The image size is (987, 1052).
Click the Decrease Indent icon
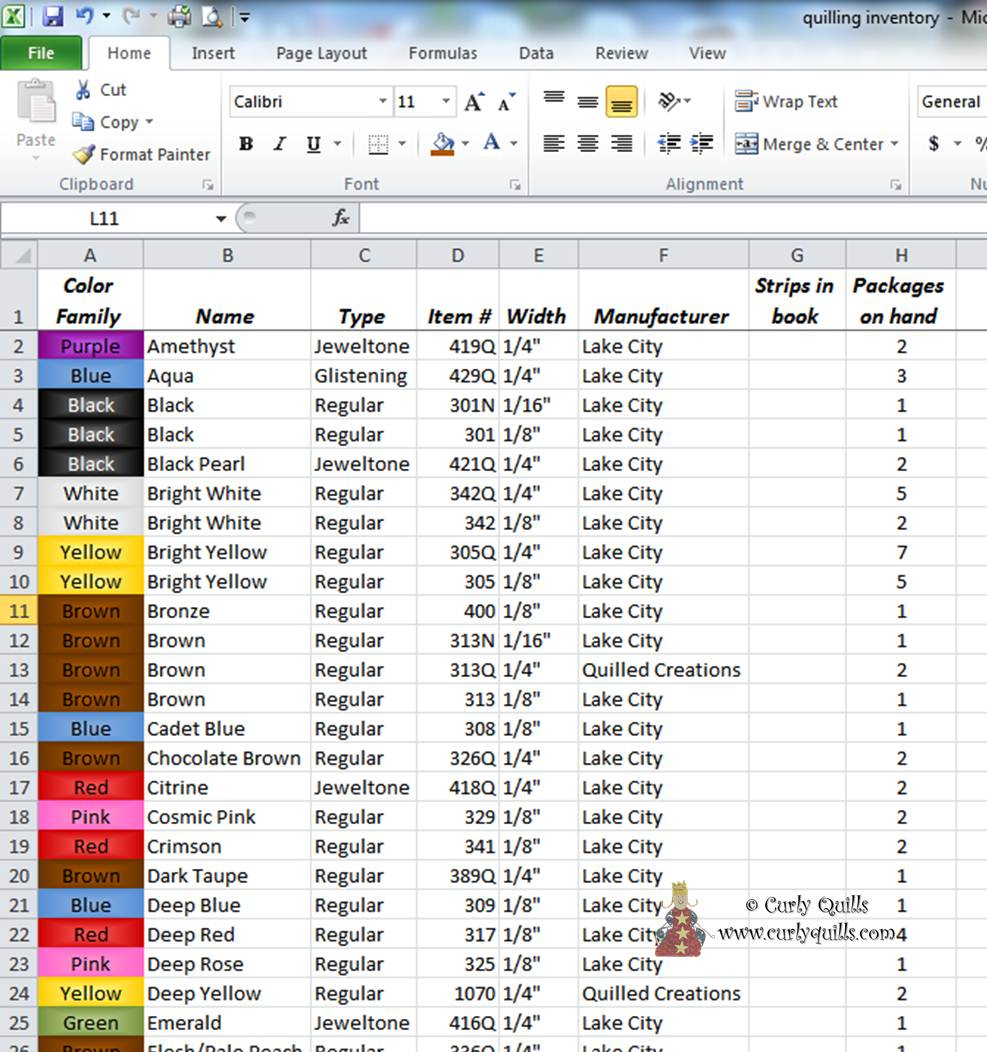coord(668,144)
